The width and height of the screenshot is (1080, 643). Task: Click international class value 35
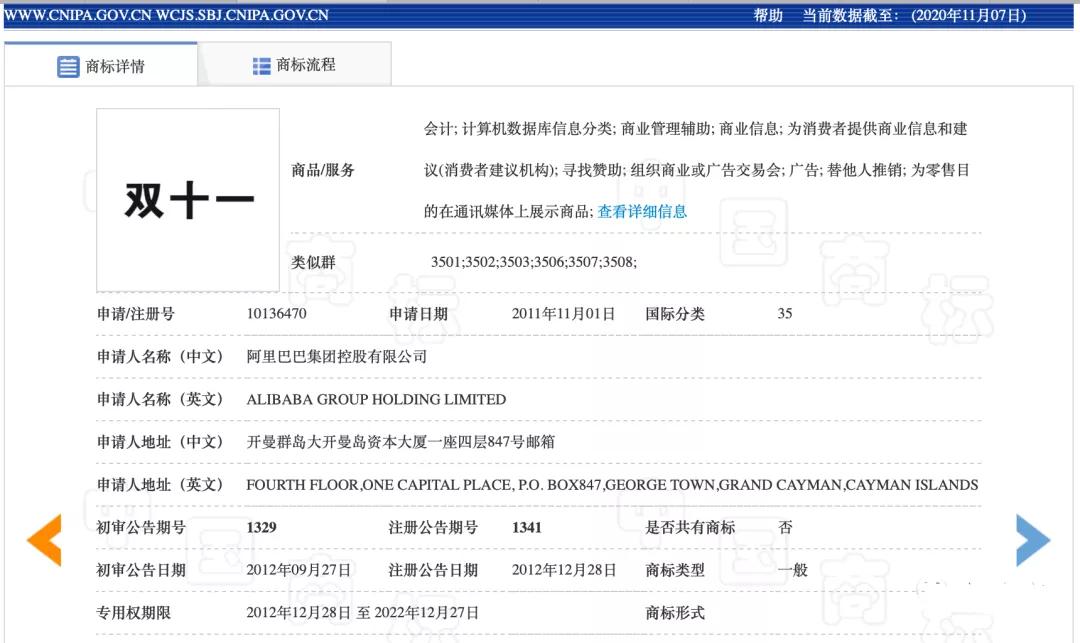pos(784,313)
